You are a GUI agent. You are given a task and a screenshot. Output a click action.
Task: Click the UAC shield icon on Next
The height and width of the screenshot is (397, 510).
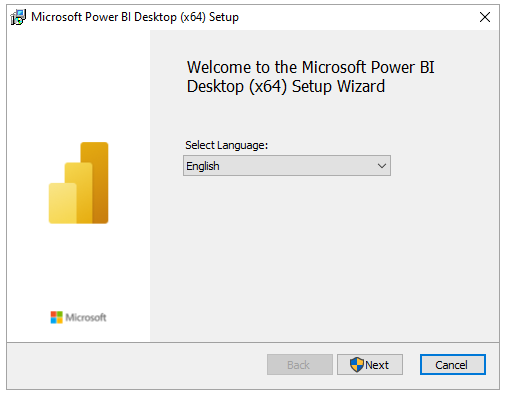pyautogui.click(x=357, y=365)
